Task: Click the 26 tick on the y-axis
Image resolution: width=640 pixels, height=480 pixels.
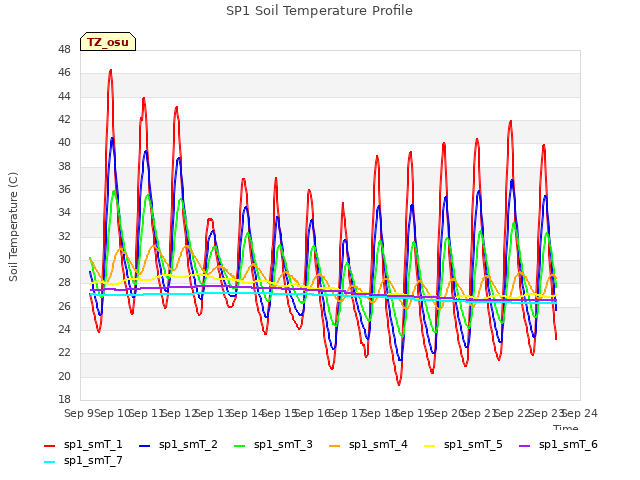Action: coord(64,306)
